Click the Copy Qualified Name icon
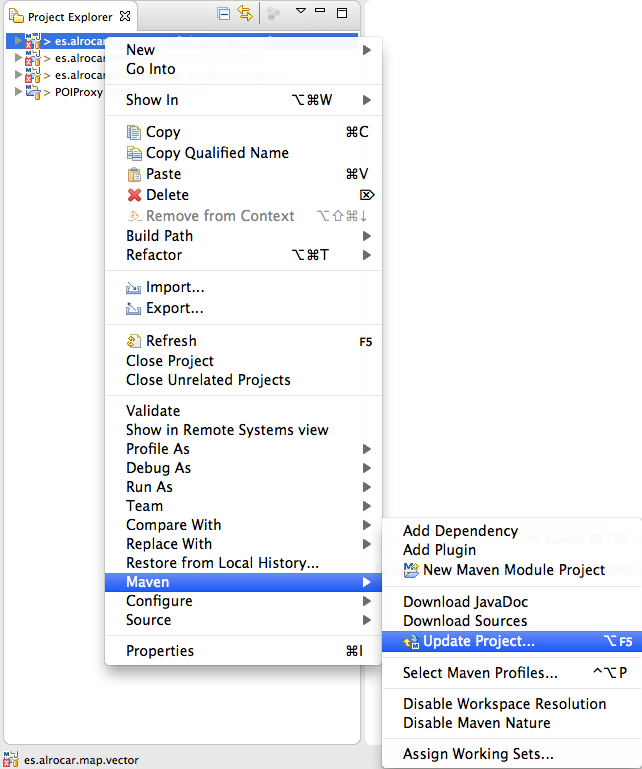Image resolution: width=642 pixels, height=769 pixels. (134, 153)
